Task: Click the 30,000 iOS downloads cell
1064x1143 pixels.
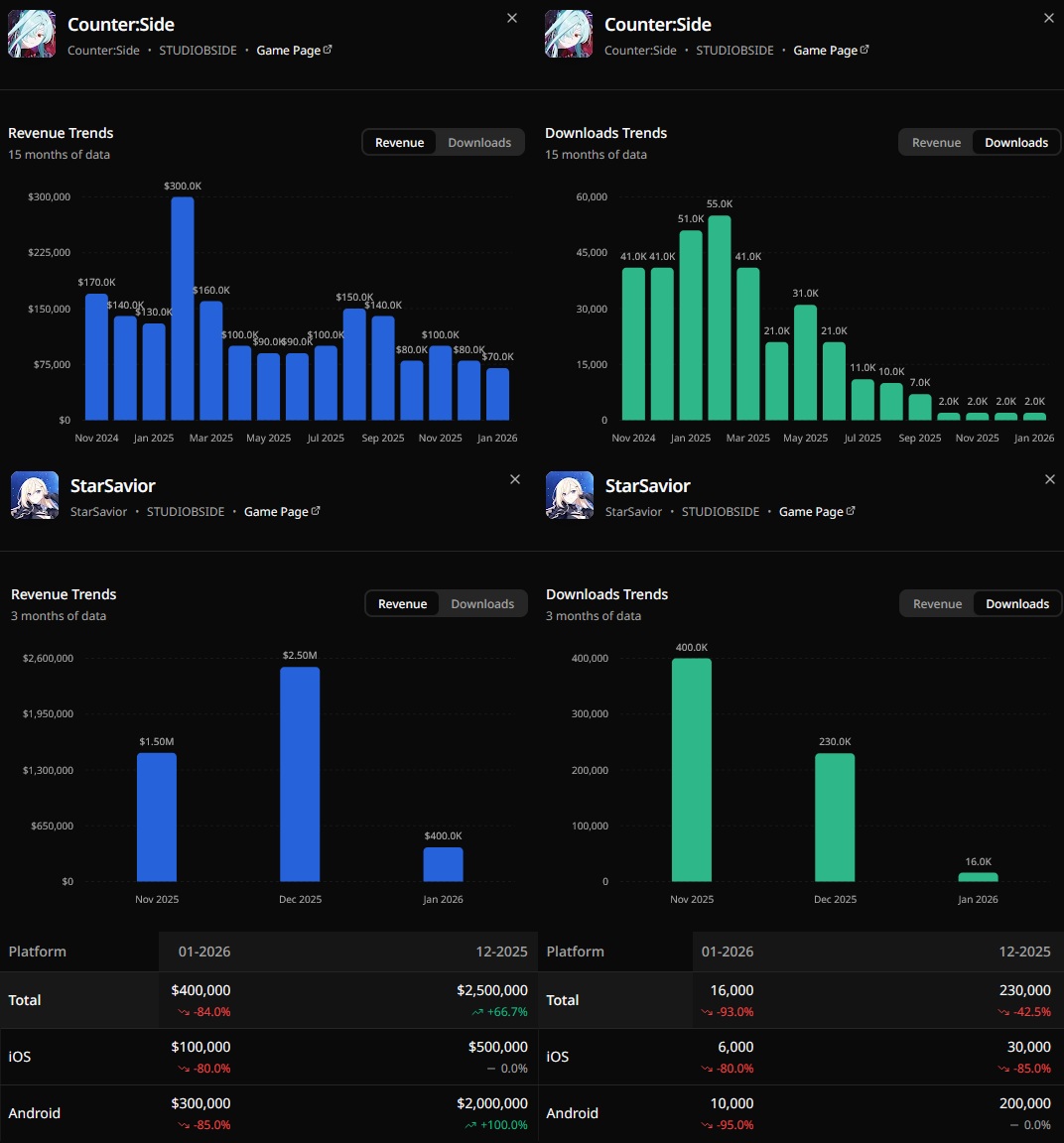Action: tap(1029, 1047)
